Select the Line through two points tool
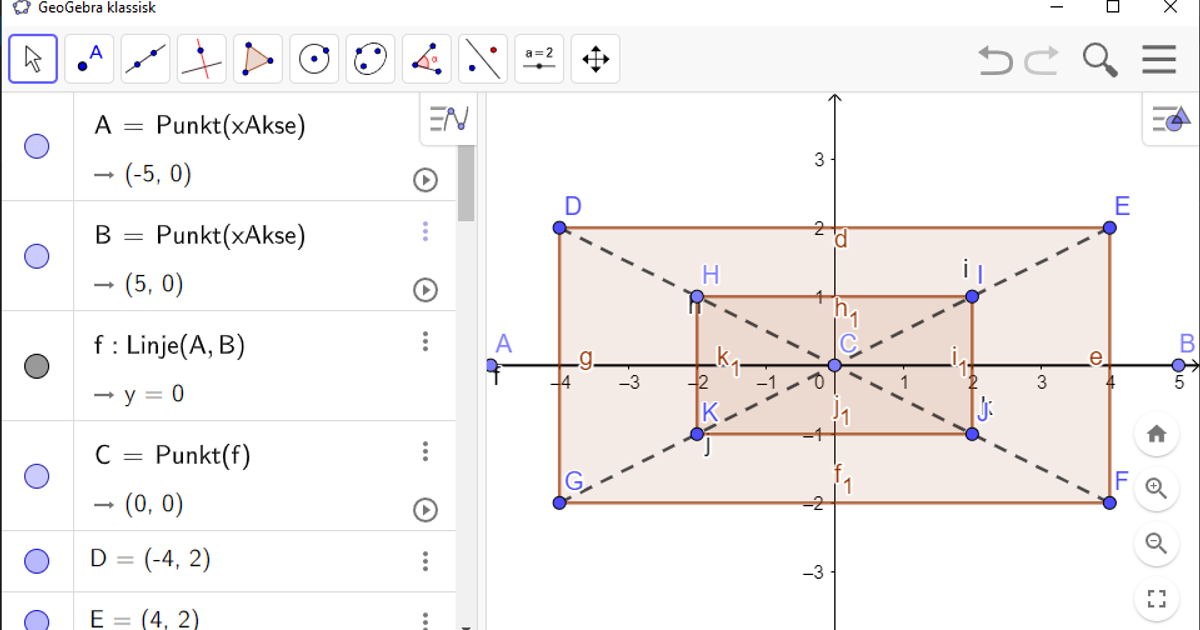Viewport: 1200px width, 630px height. (x=146, y=59)
